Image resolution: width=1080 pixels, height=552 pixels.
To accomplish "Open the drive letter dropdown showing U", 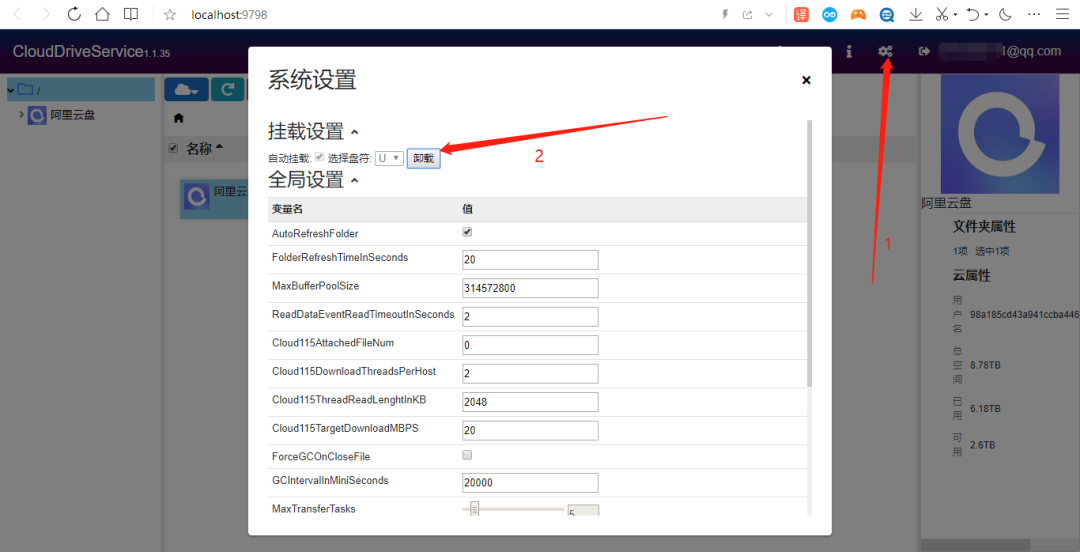I will coord(389,158).
